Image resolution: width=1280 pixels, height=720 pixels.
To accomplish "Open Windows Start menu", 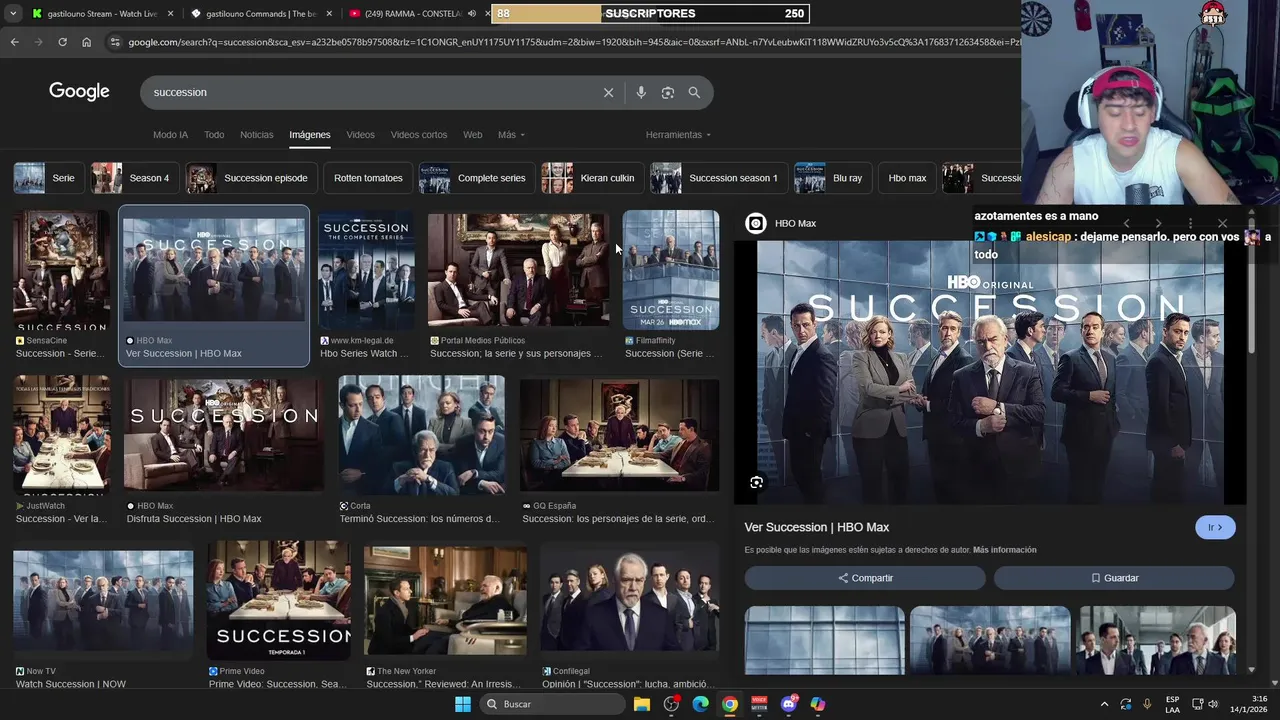I will [463, 704].
